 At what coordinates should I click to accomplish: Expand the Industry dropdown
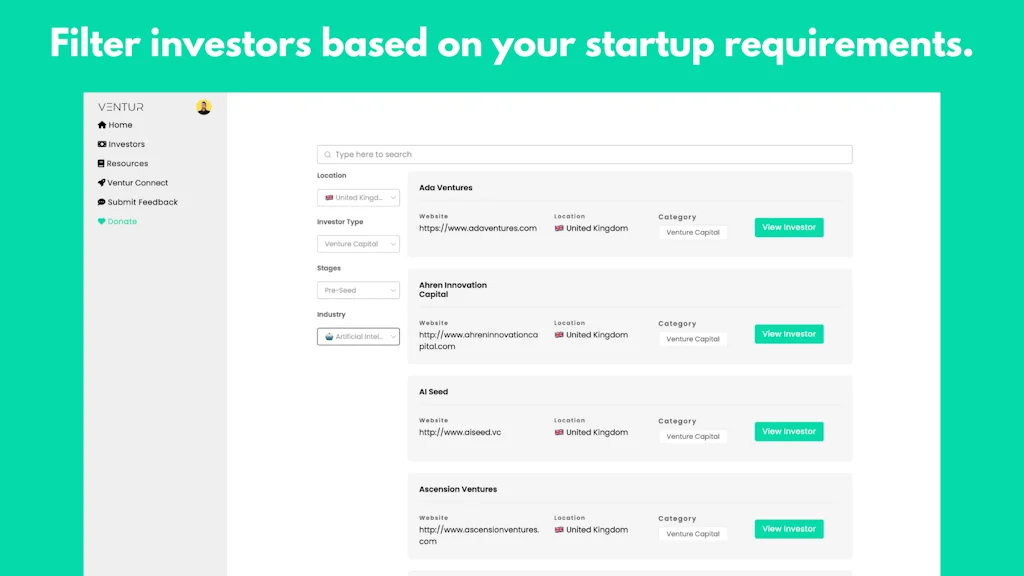(x=358, y=336)
